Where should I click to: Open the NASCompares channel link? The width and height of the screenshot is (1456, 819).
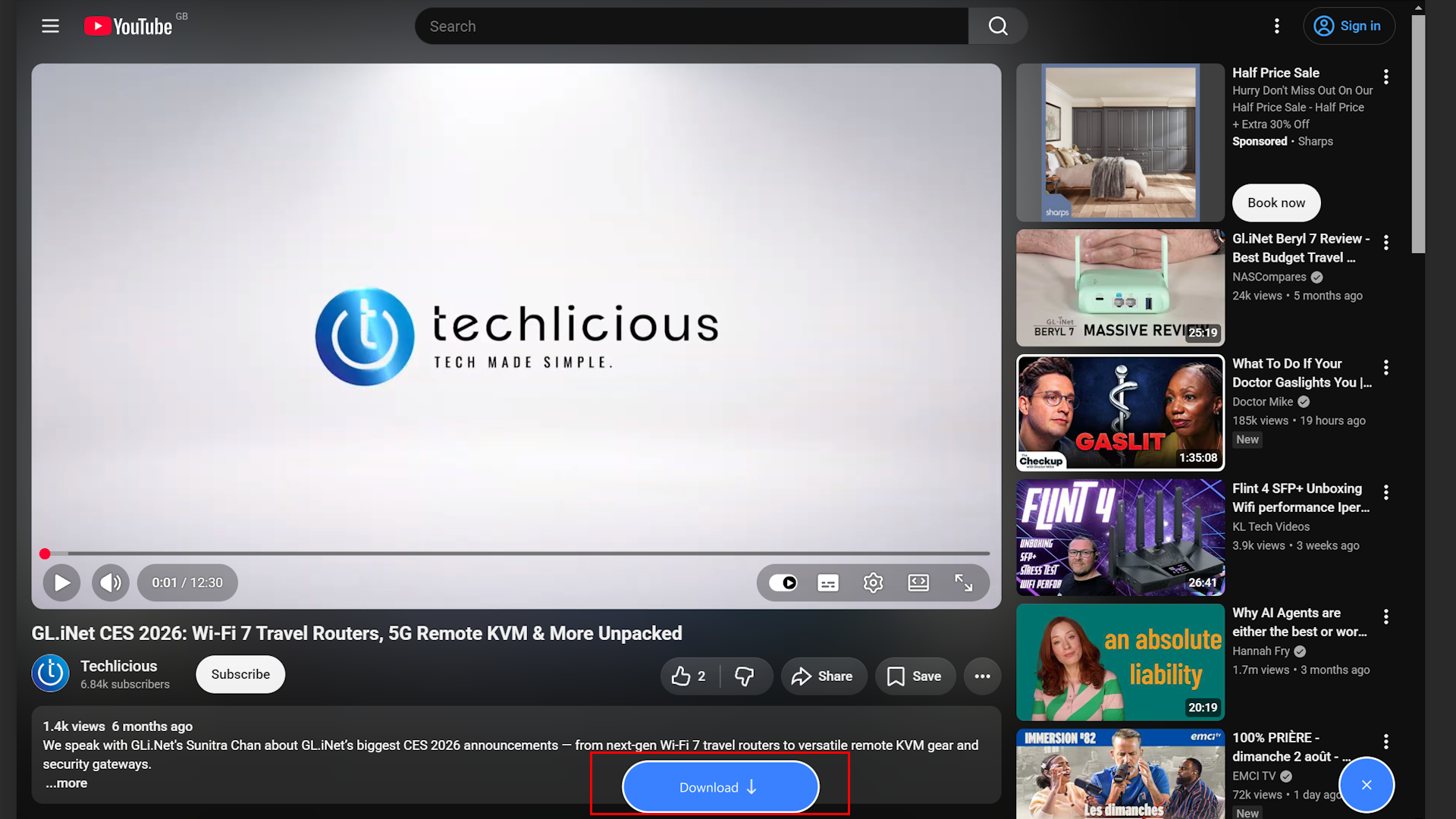[1269, 277]
